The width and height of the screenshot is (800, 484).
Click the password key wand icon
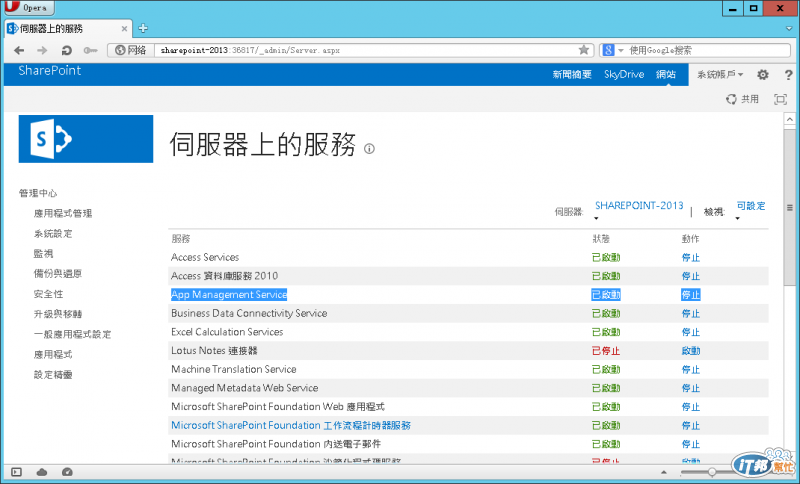(90, 50)
